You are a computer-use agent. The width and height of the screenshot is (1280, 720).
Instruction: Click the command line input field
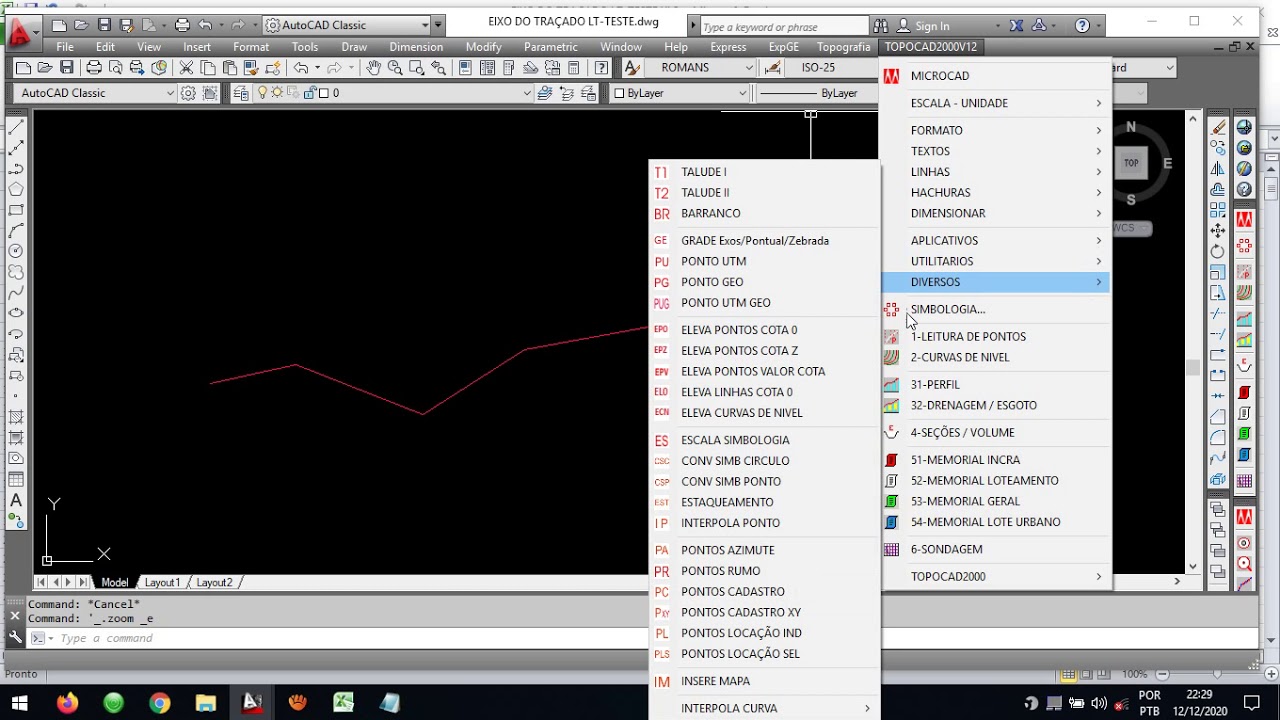350,638
